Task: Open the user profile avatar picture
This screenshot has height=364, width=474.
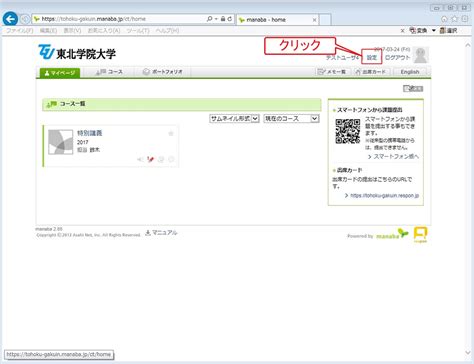Action: coord(421,55)
